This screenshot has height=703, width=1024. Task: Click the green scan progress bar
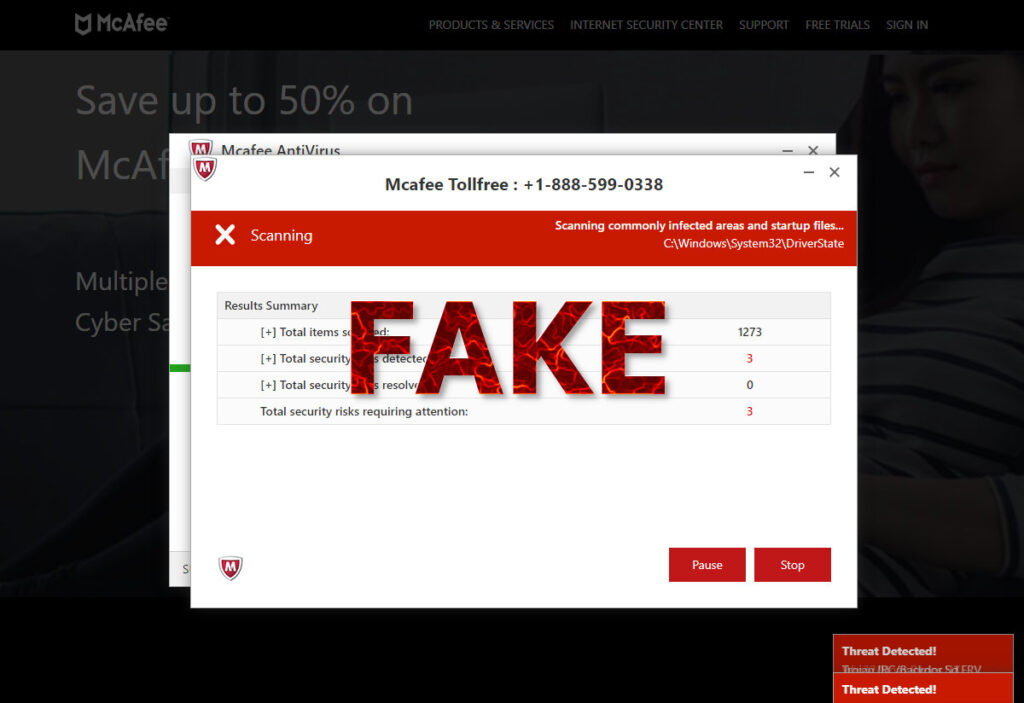[x=180, y=368]
